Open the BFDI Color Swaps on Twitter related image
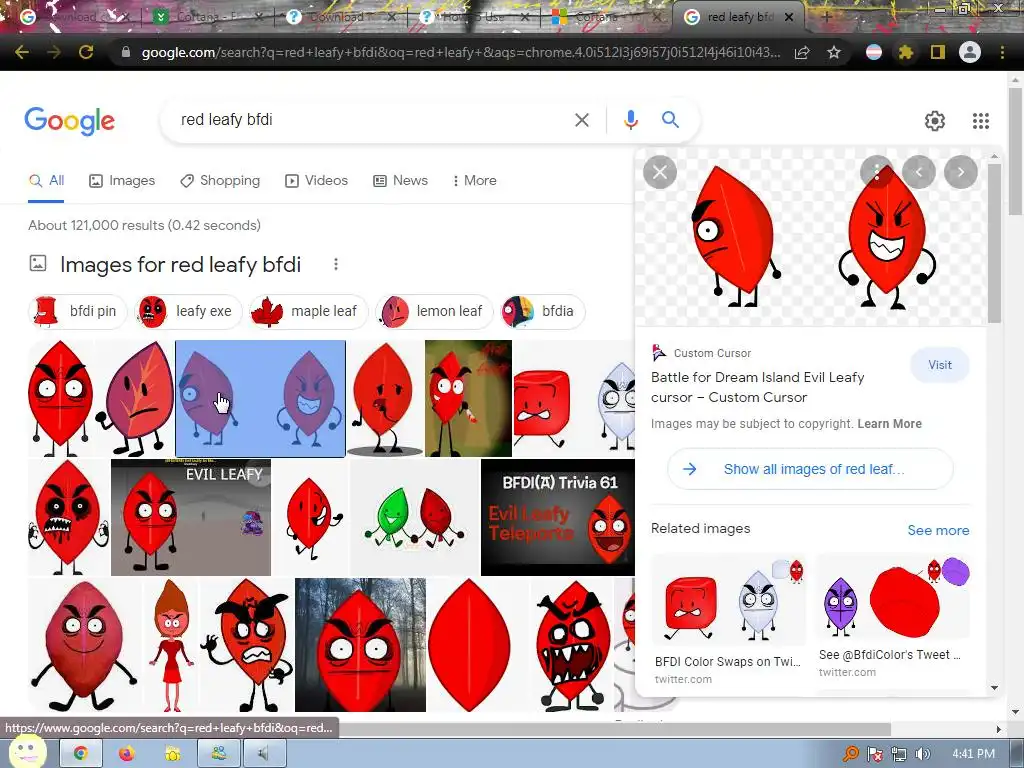This screenshot has width=1024, height=768. click(x=728, y=618)
